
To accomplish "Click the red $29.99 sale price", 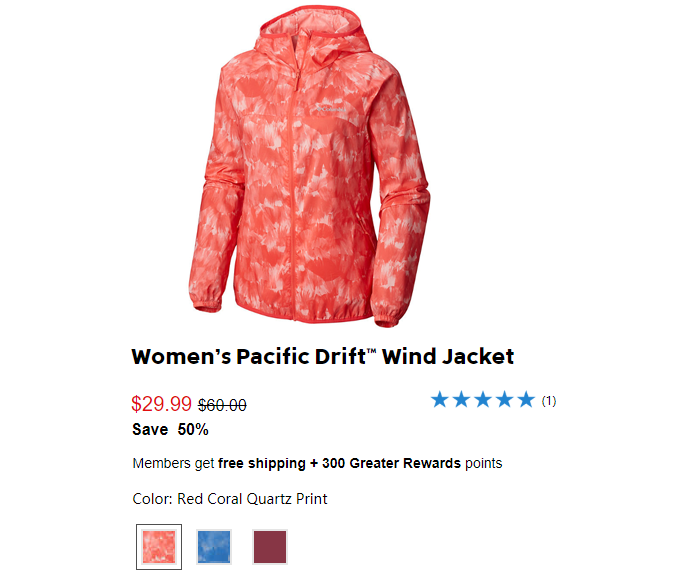I will (161, 404).
